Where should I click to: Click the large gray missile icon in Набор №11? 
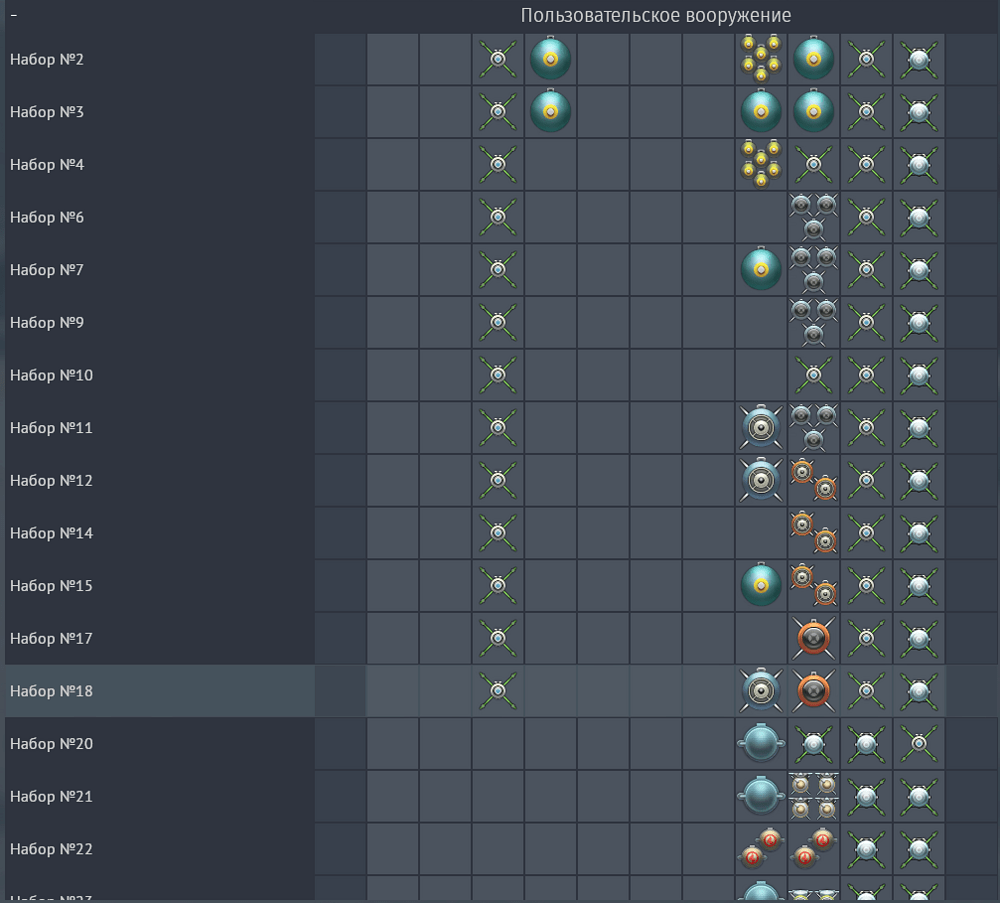coord(761,428)
